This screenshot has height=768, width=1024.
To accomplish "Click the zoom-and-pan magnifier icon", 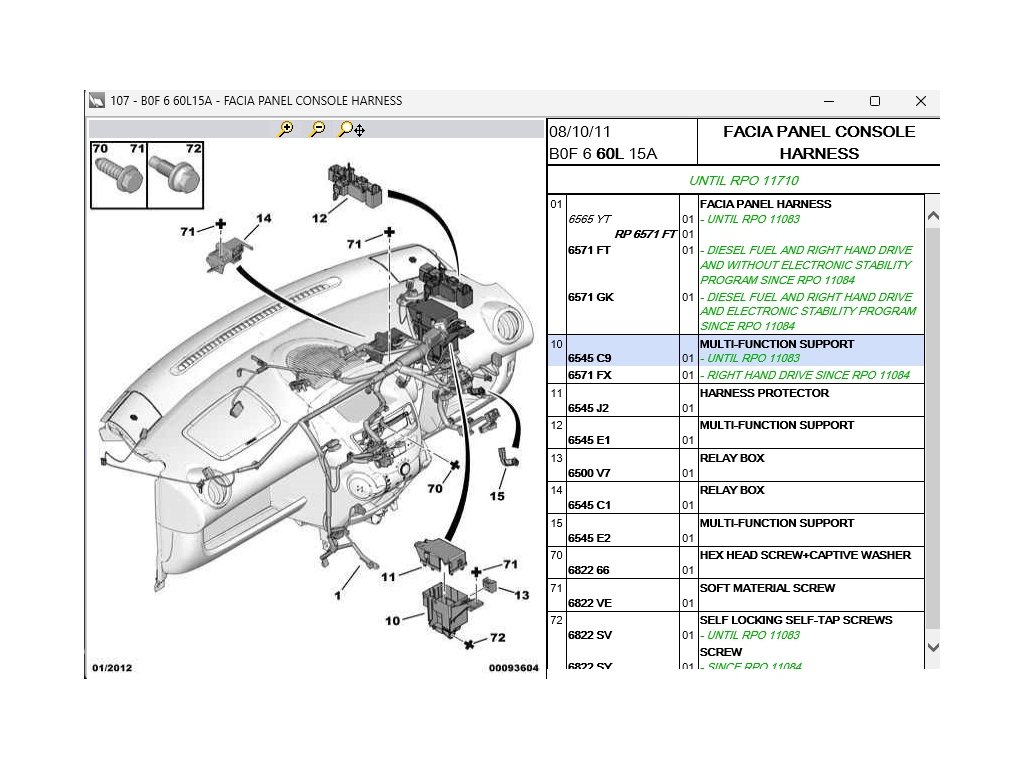I will point(351,129).
